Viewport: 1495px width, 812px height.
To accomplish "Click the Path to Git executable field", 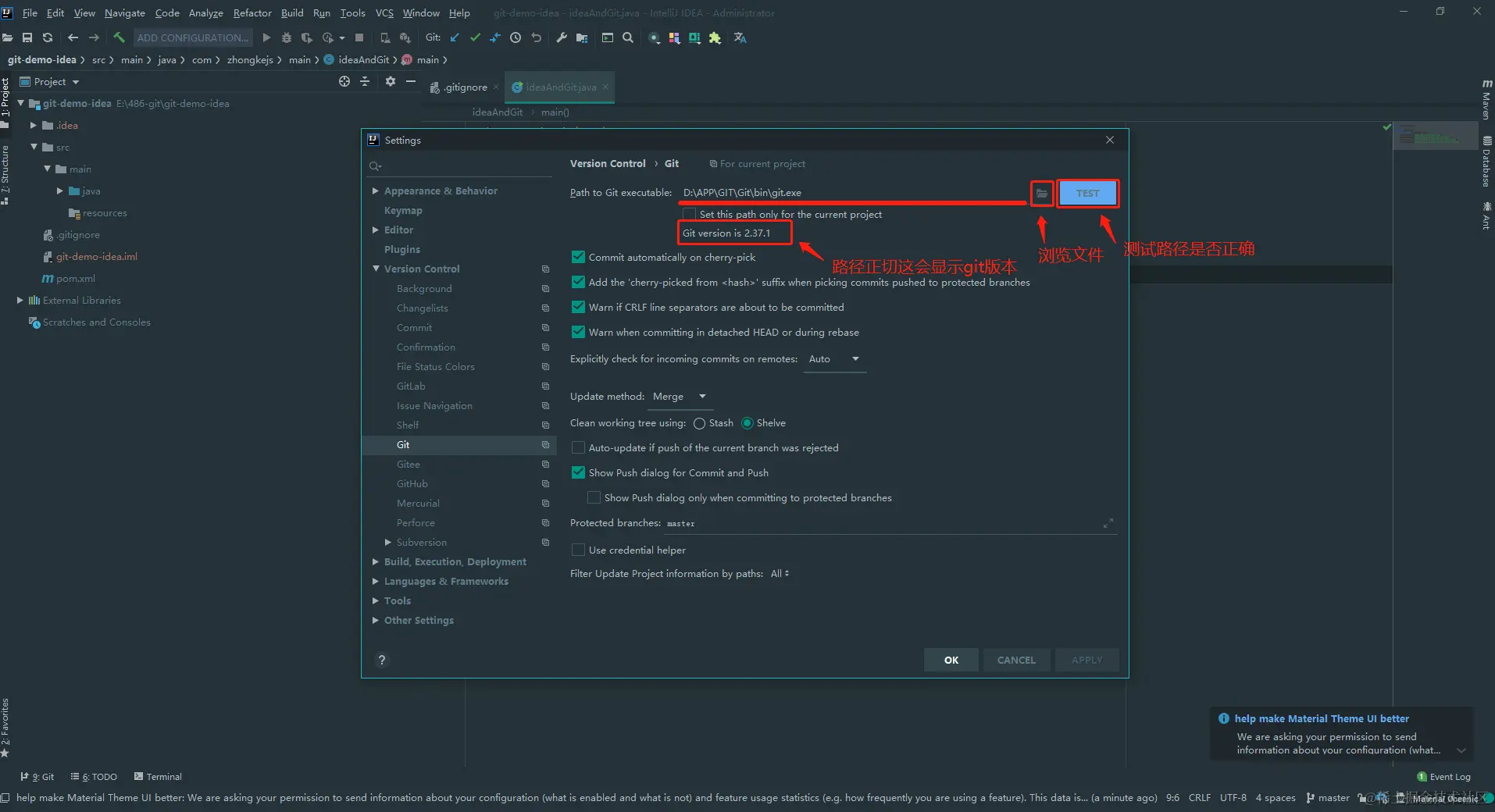I will click(853, 193).
